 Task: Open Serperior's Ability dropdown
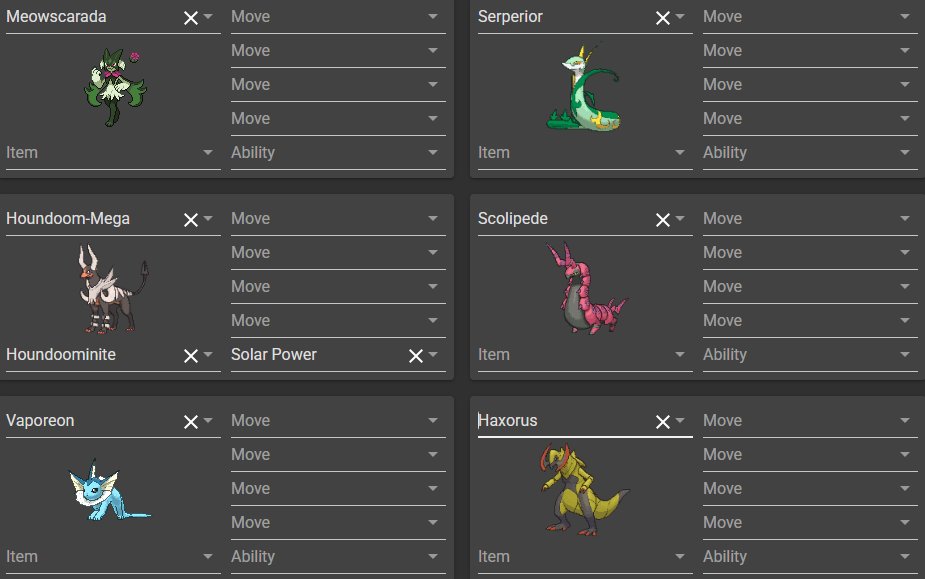tap(810, 152)
